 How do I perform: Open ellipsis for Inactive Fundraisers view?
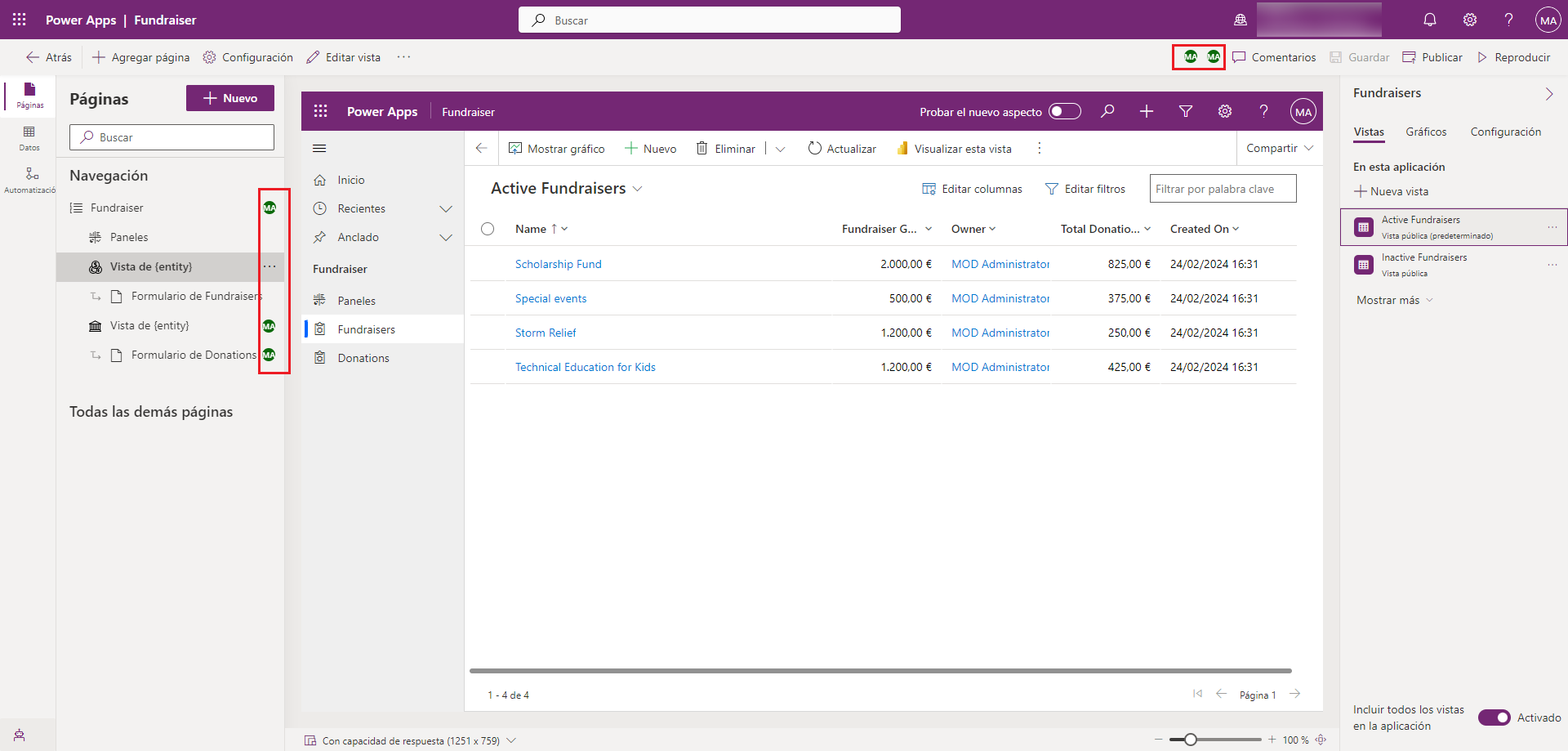click(1552, 265)
